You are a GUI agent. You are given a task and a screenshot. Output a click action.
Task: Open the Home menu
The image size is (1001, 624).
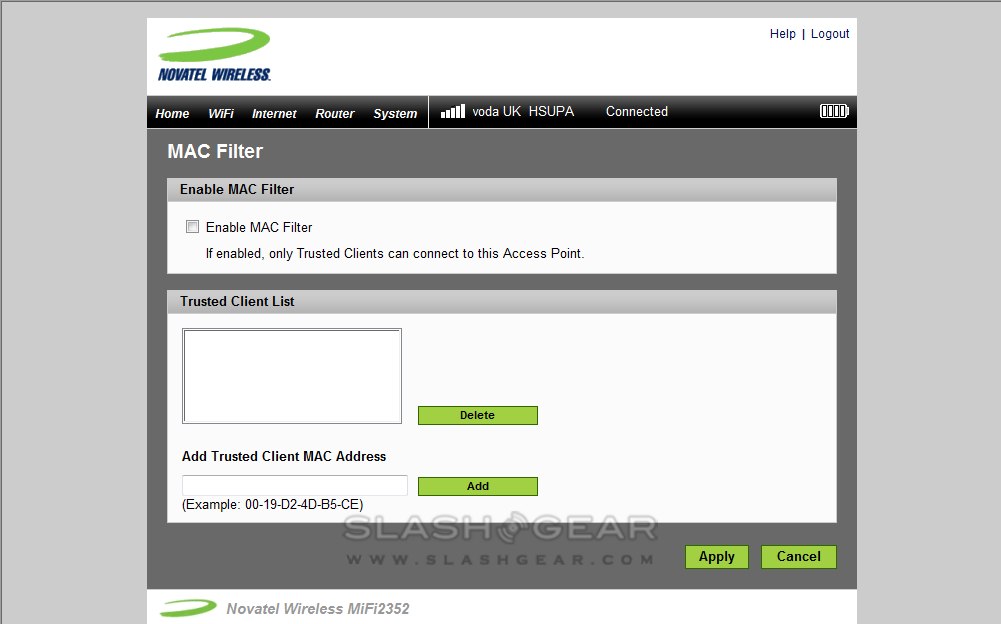coord(172,113)
